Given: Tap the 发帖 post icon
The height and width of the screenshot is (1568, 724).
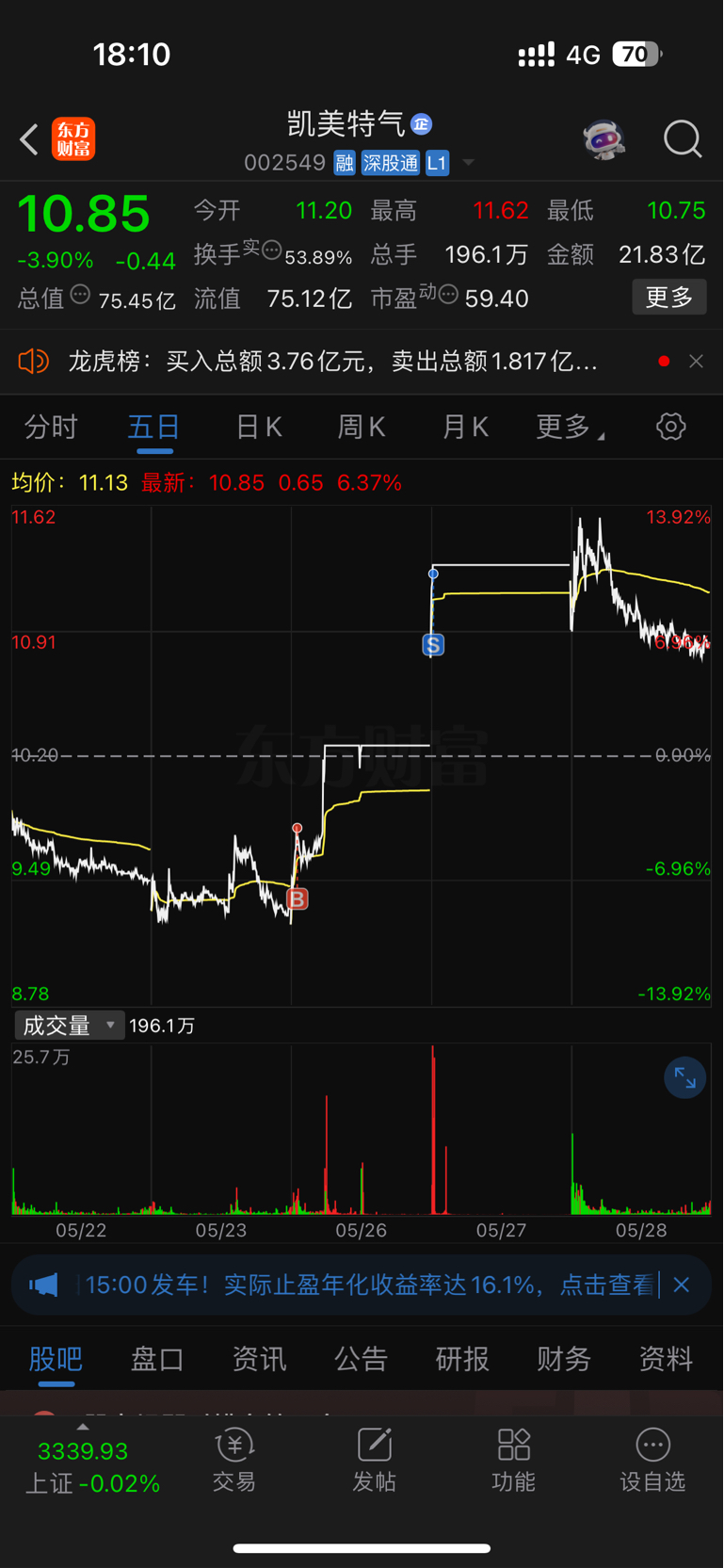Looking at the screenshot, I should (x=374, y=1461).
